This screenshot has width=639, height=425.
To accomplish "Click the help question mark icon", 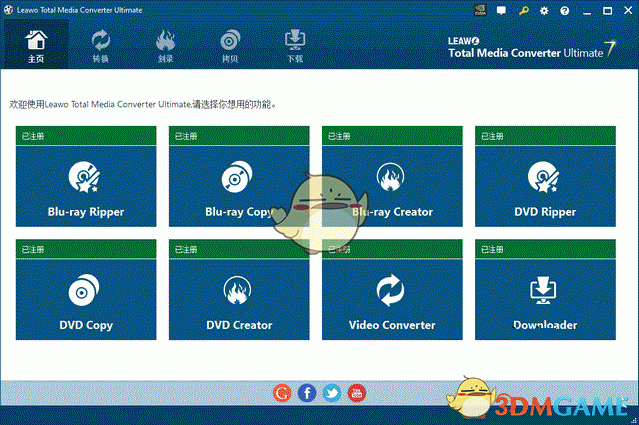I will 564,9.
